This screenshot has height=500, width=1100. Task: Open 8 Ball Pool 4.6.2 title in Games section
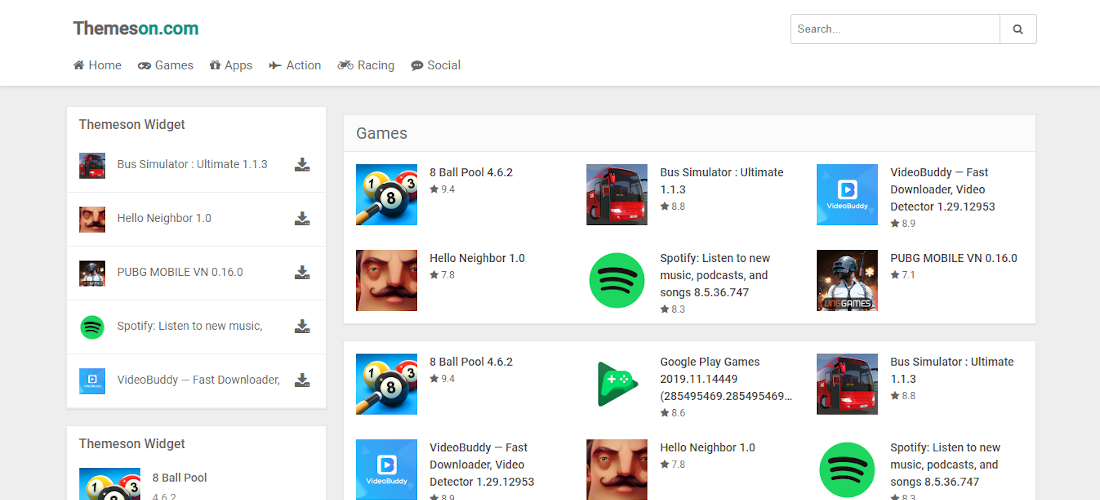471,172
